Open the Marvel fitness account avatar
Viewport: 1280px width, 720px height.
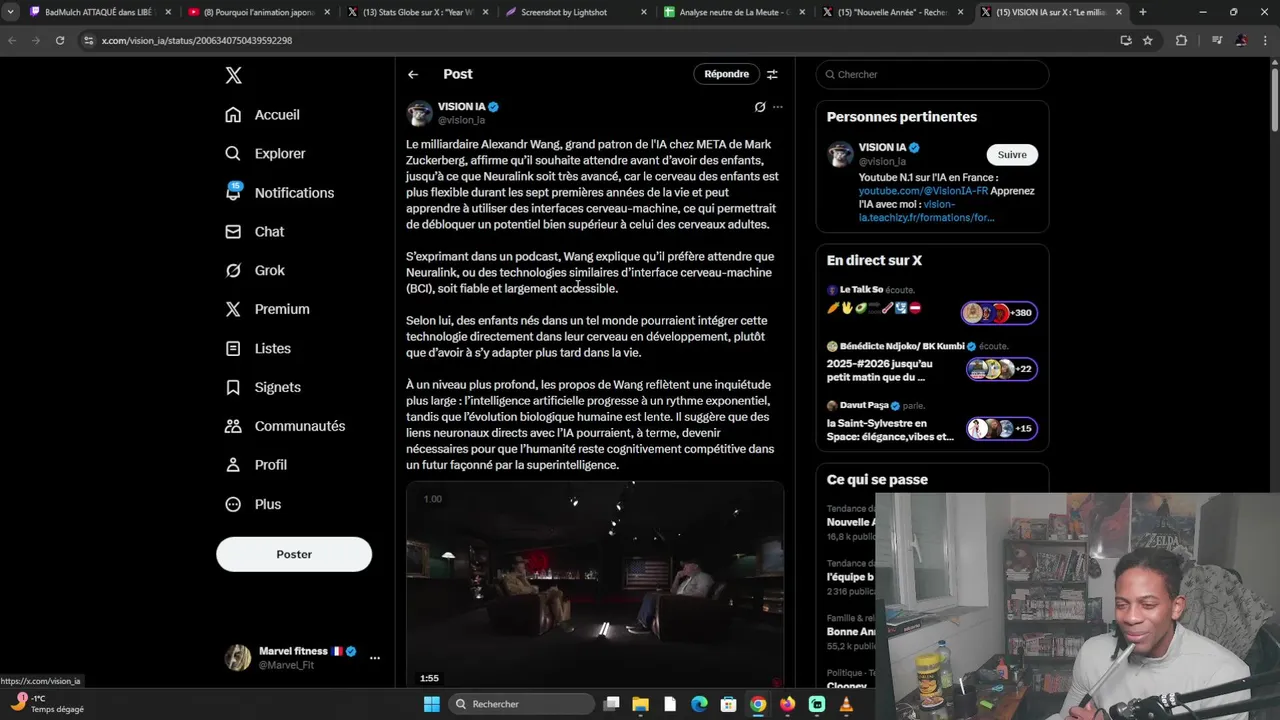[x=238, y=657]
